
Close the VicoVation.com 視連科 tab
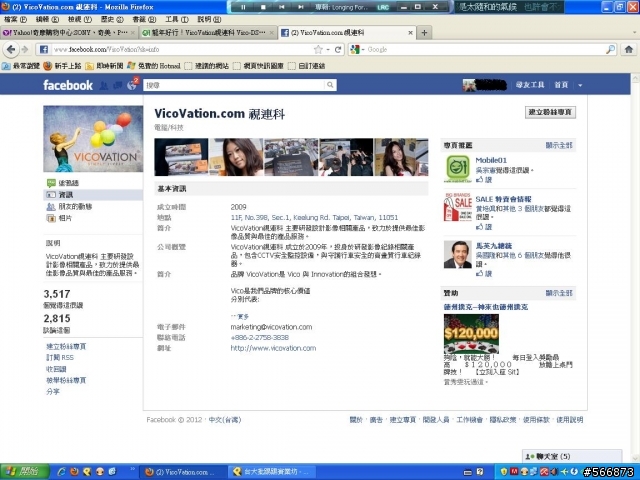[x=410, y=33]
